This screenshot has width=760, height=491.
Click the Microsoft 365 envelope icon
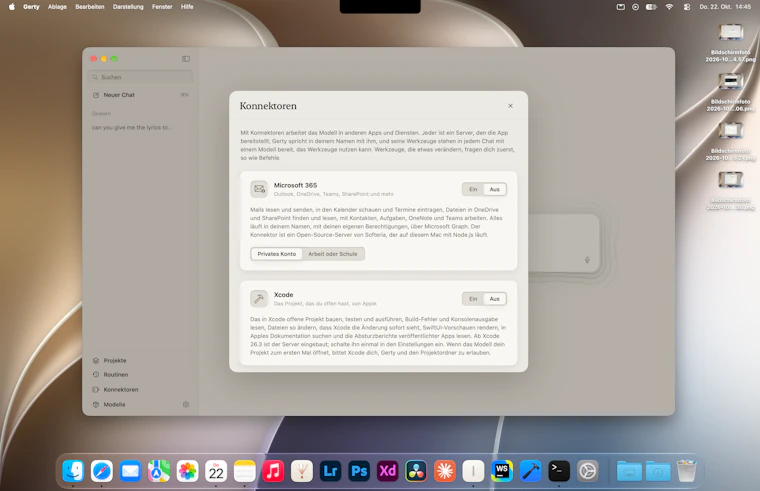[259, 189]
